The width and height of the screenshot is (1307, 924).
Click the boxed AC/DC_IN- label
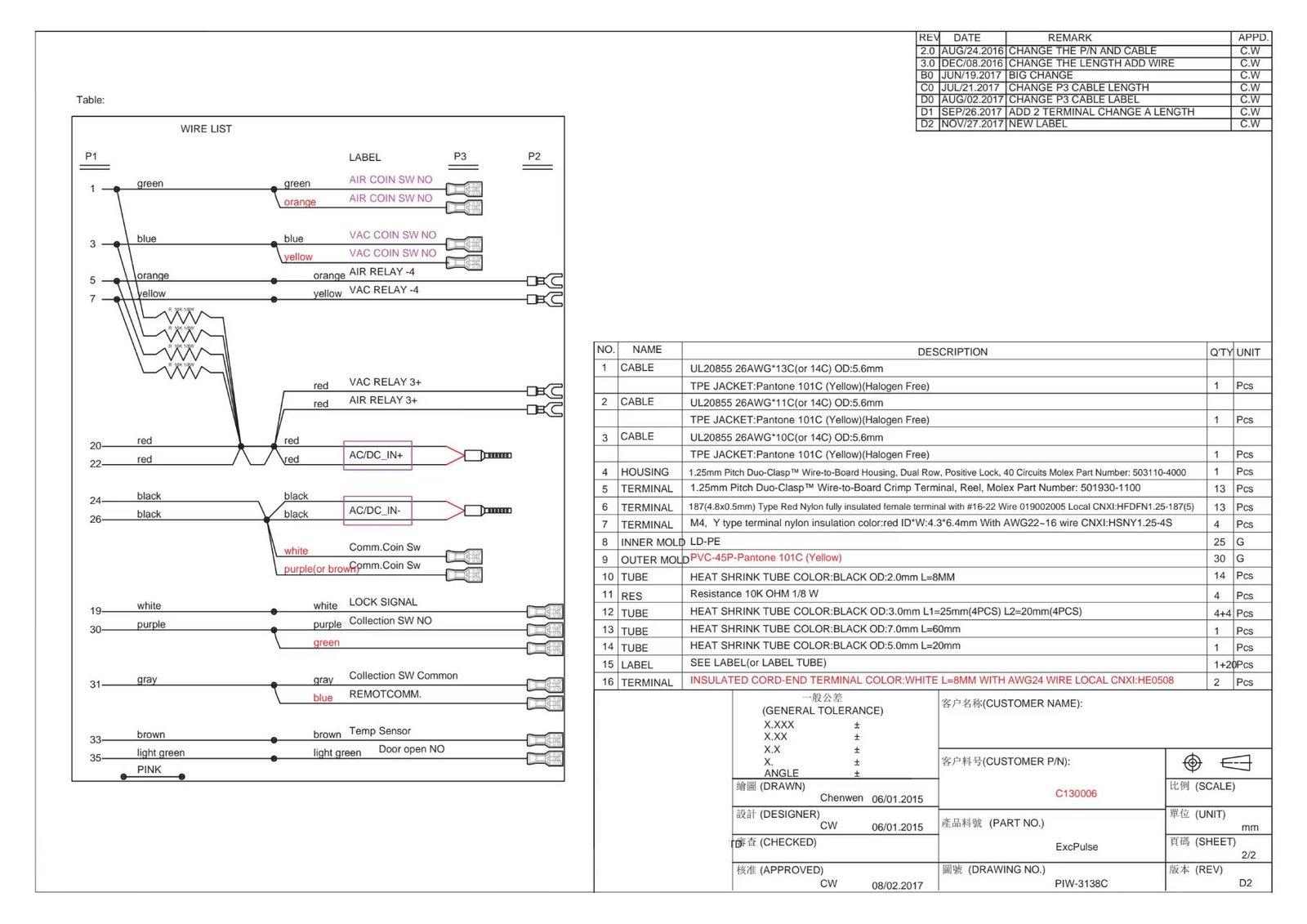[377, 511]
